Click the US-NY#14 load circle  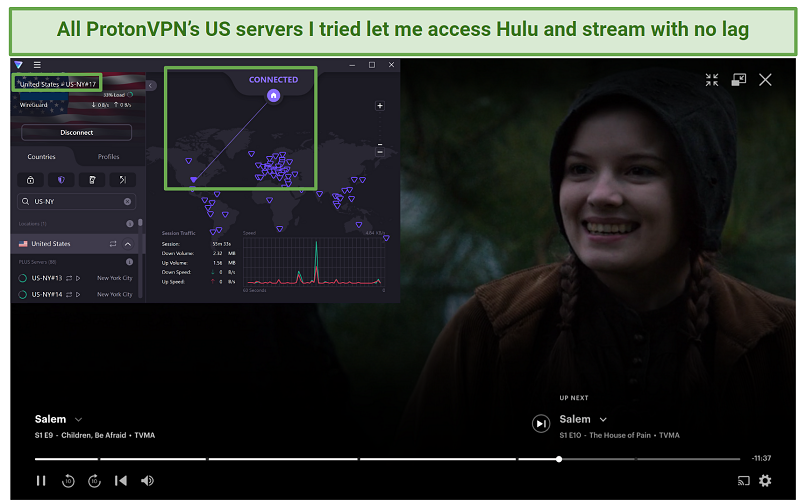[23, 295]
